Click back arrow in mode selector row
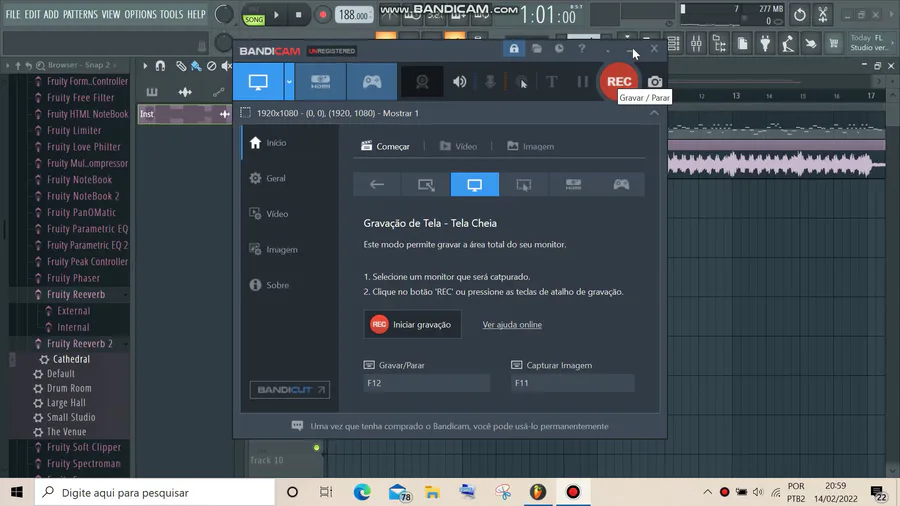This screenshot has width=900, height=506. click(x=377, y=184)
